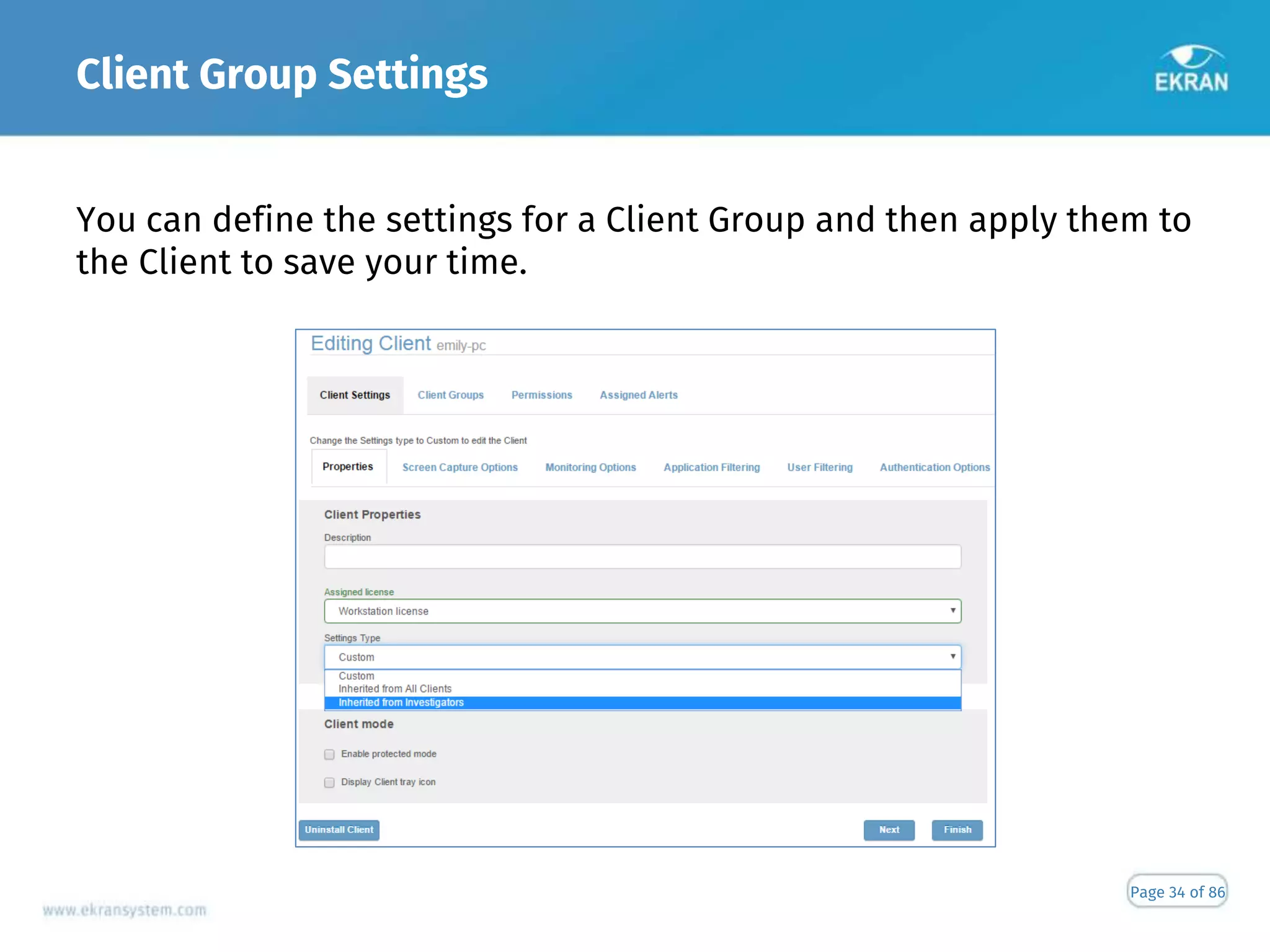
Task: Open the Permissions tab
Action: tap(541, 395)
